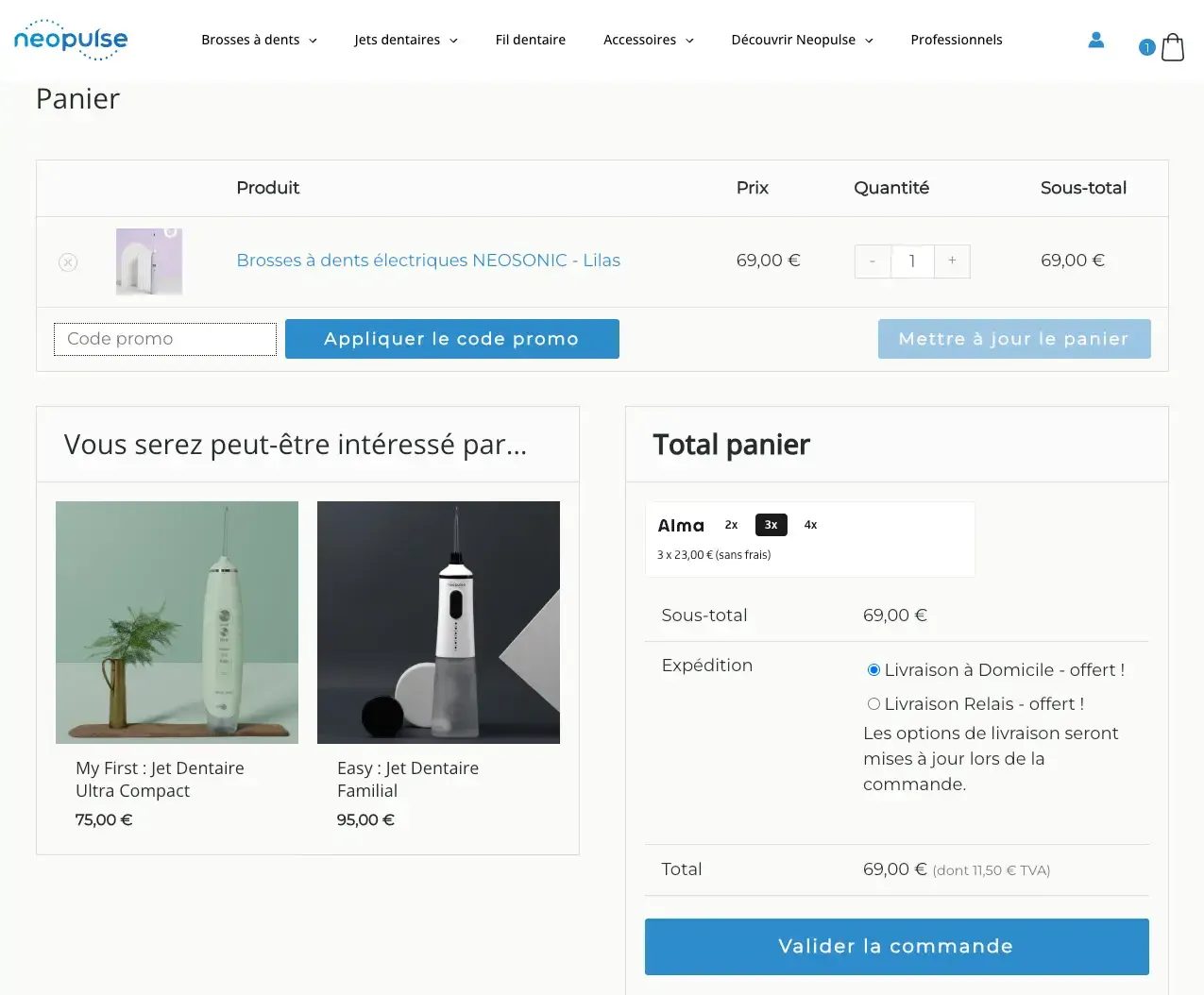Select Alma 3x installment option
The height and width of the screenshot is (995, 1204).
[772, 525]
